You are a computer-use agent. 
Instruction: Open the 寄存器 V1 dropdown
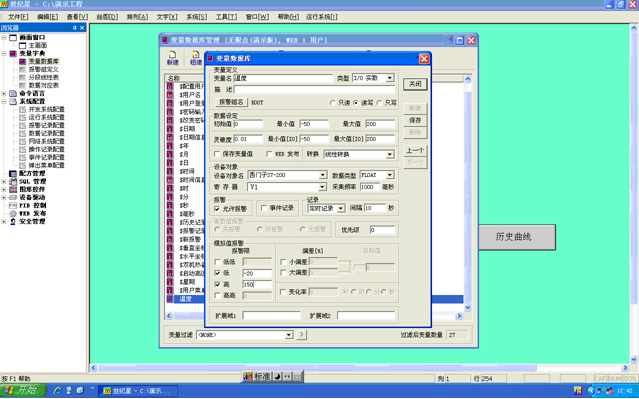[323, 187]
